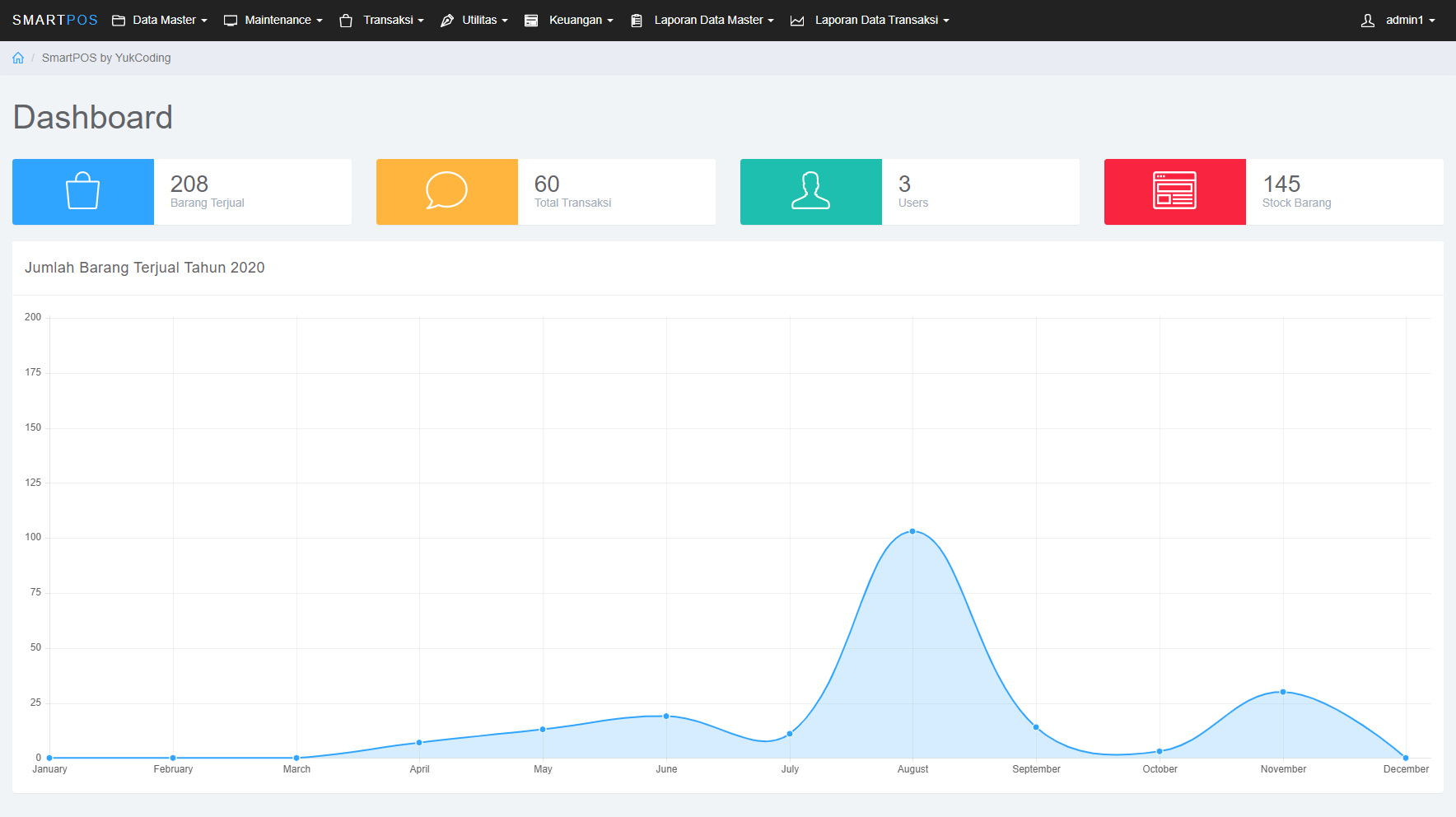Click the 60 Total Transaksi value

tap(547, 184)
